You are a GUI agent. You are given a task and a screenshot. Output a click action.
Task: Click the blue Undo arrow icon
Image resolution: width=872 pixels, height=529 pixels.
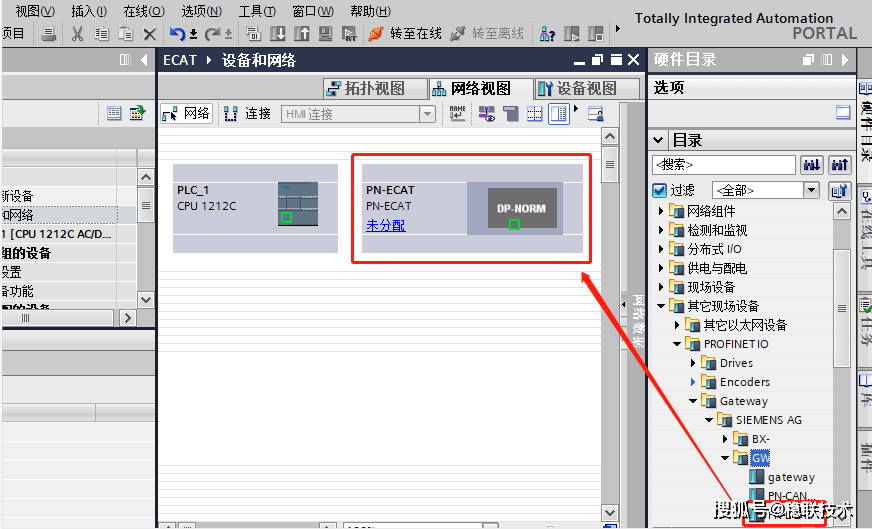177,34
